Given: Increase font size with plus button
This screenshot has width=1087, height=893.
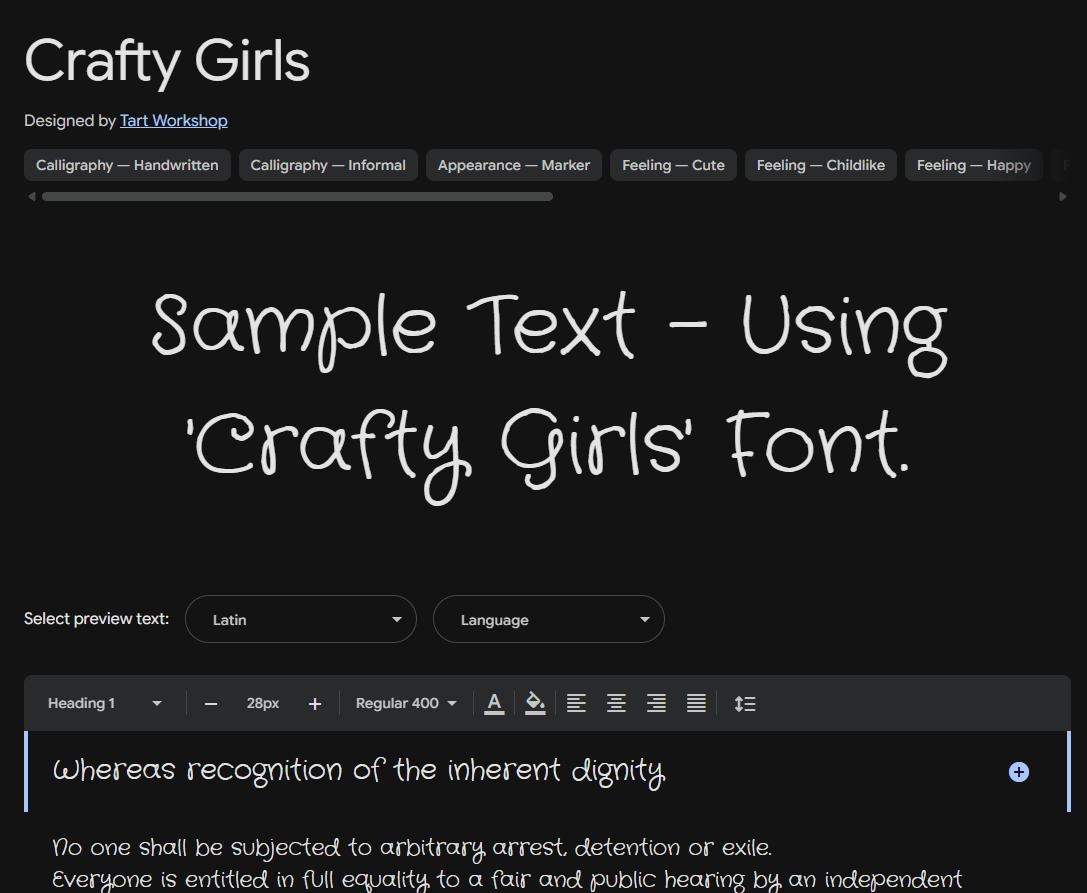Looking at the screenshot, I should coord(315,704).
